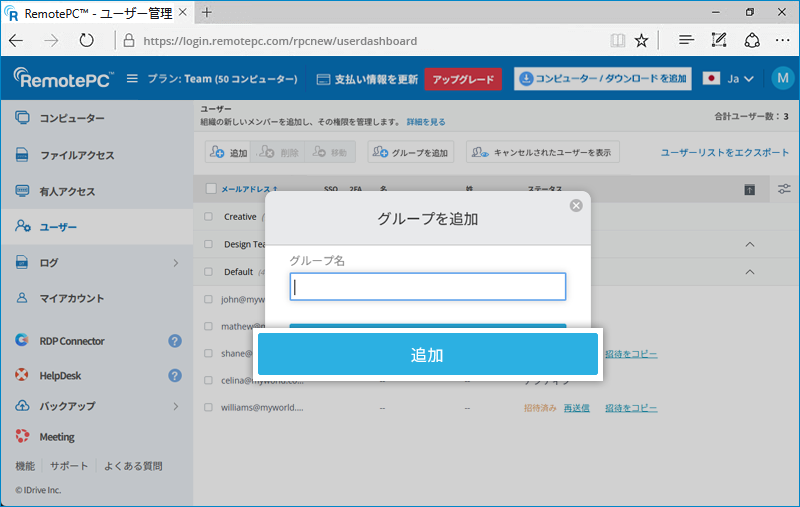Click the blue 追加 button in dialog
The image size is (800, 507).
(x=428, y=354)
